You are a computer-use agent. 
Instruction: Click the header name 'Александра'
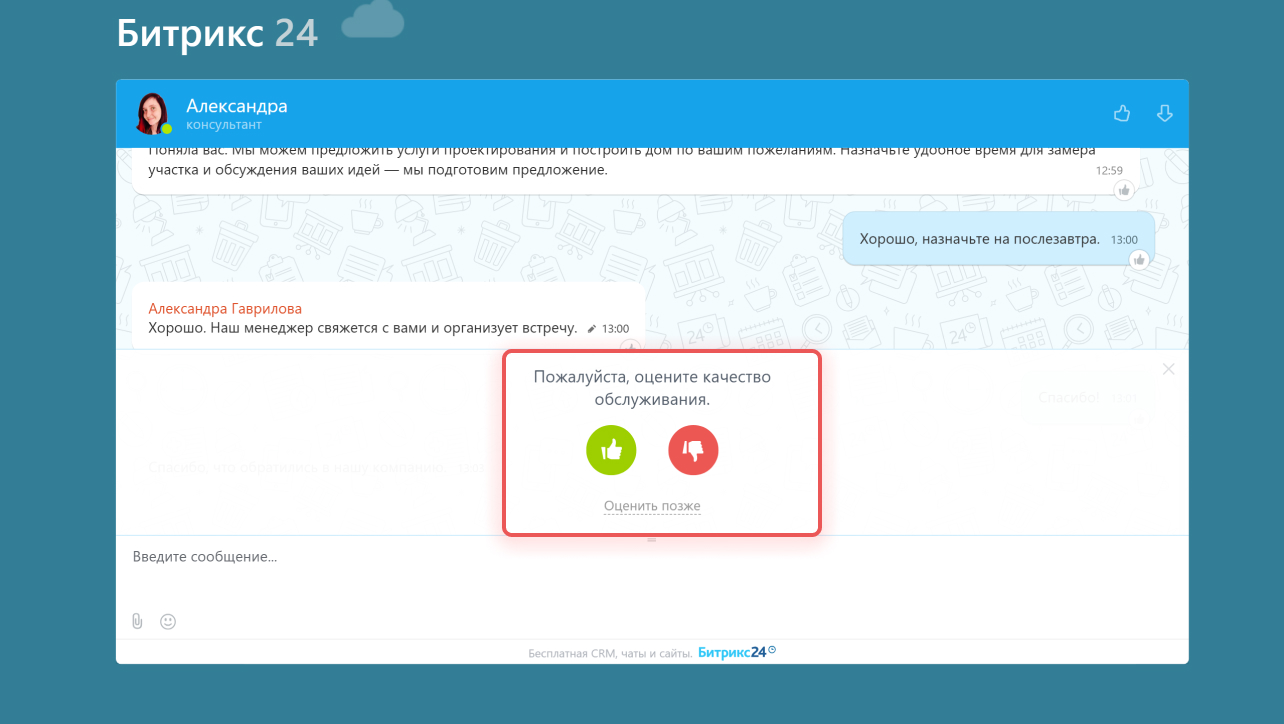click(x=237, y=106)
